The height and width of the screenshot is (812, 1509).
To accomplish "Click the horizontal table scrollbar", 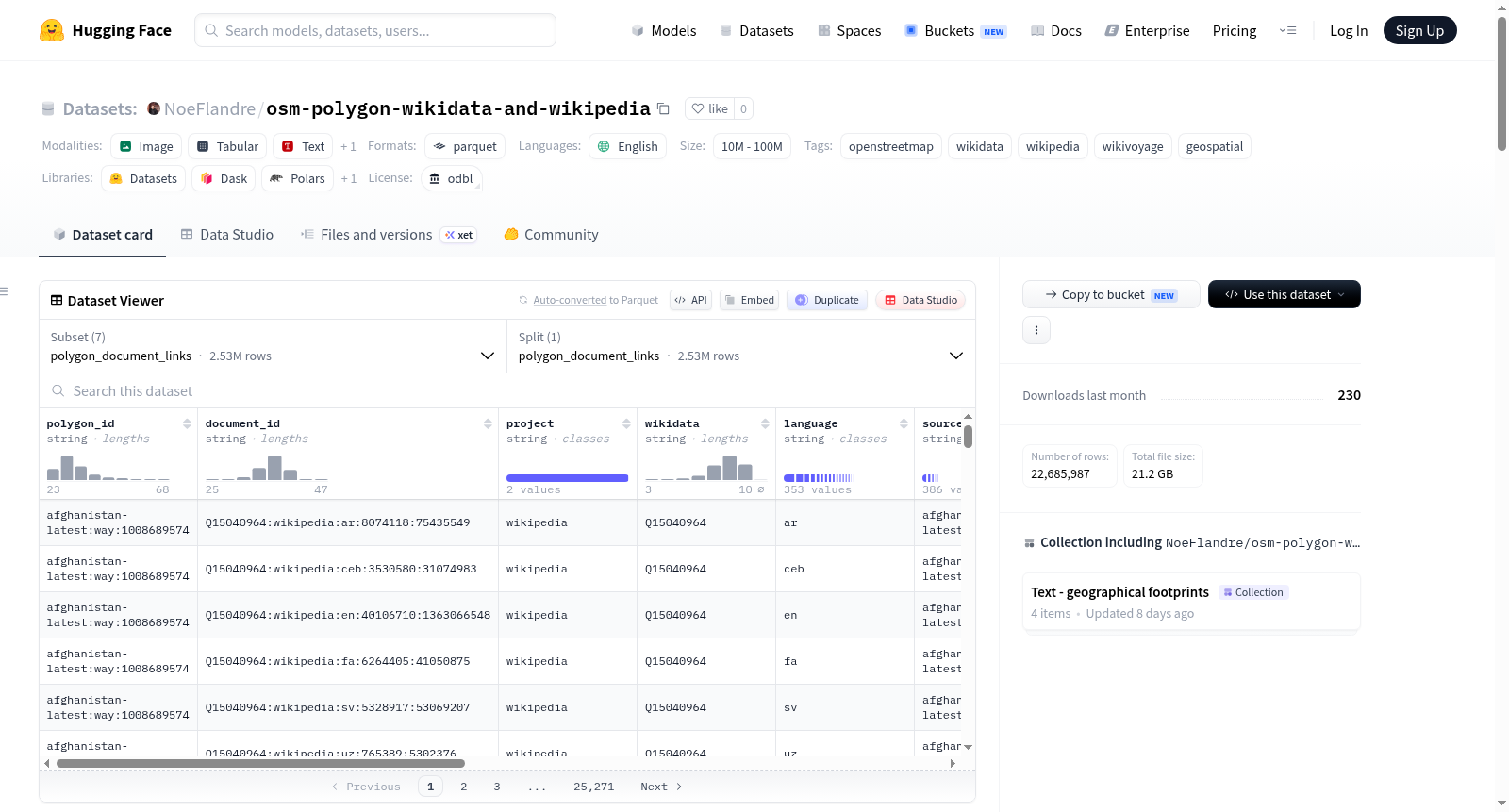I will pos(260,763).
